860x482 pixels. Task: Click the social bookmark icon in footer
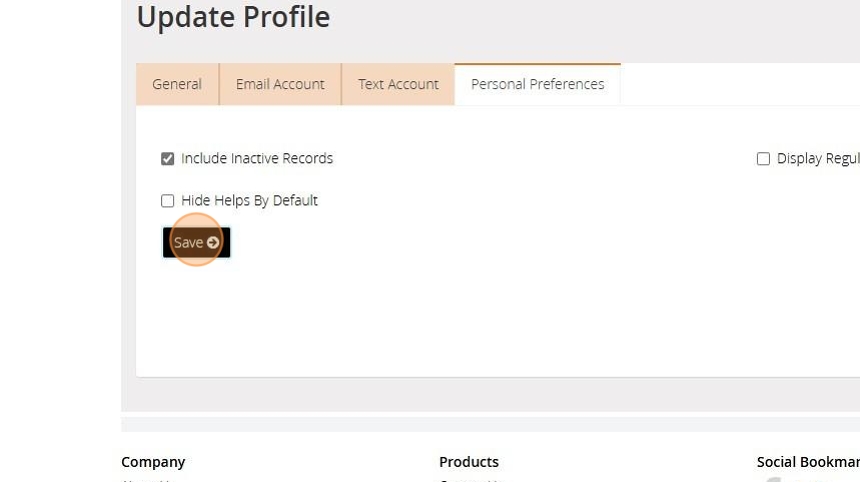(772, 479)
